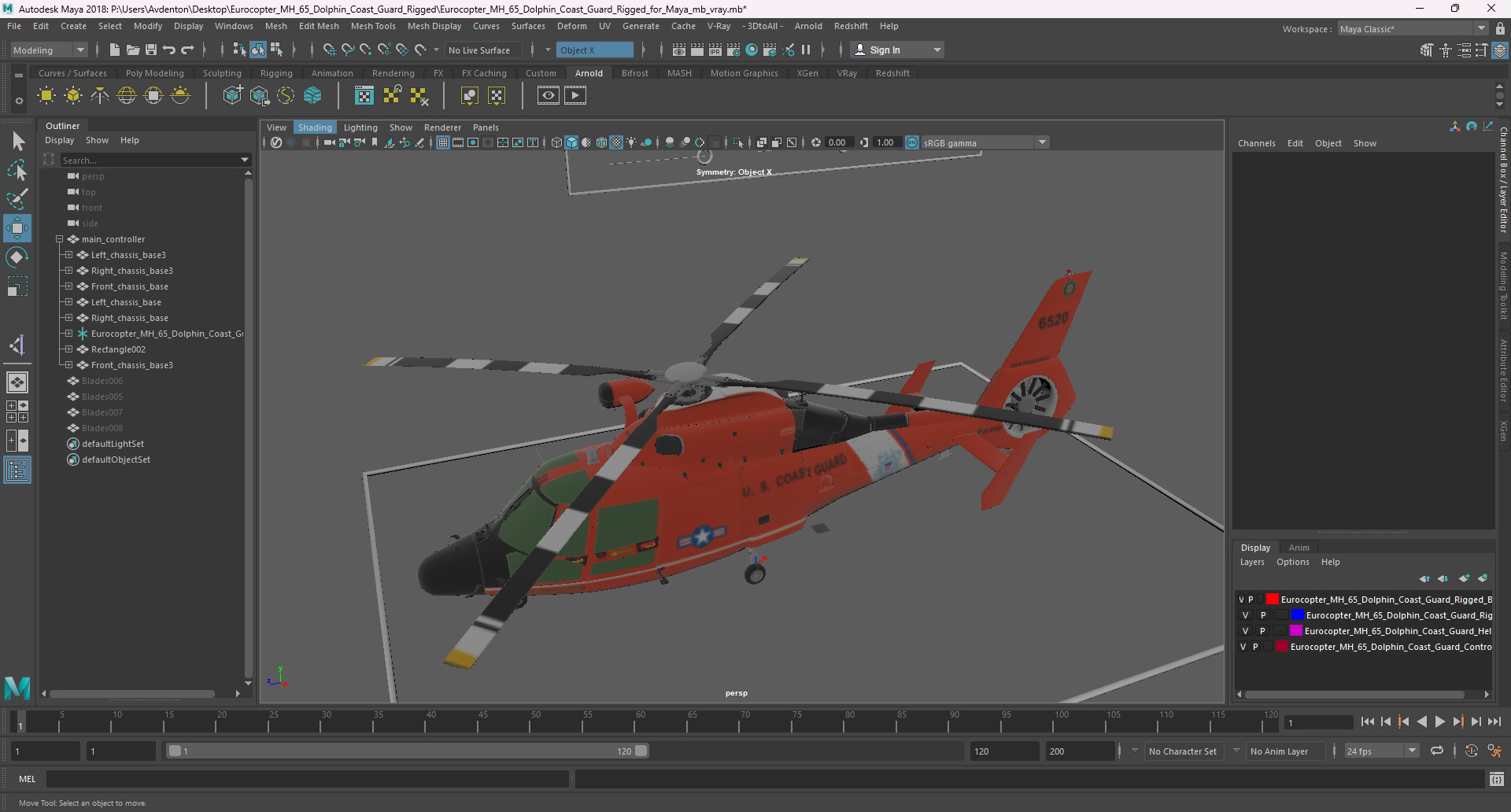The width and height of the screenshot is (1511, 812).
Task: Toggle playback P of Rigged_B red layer
Action: pos(1251,600)
